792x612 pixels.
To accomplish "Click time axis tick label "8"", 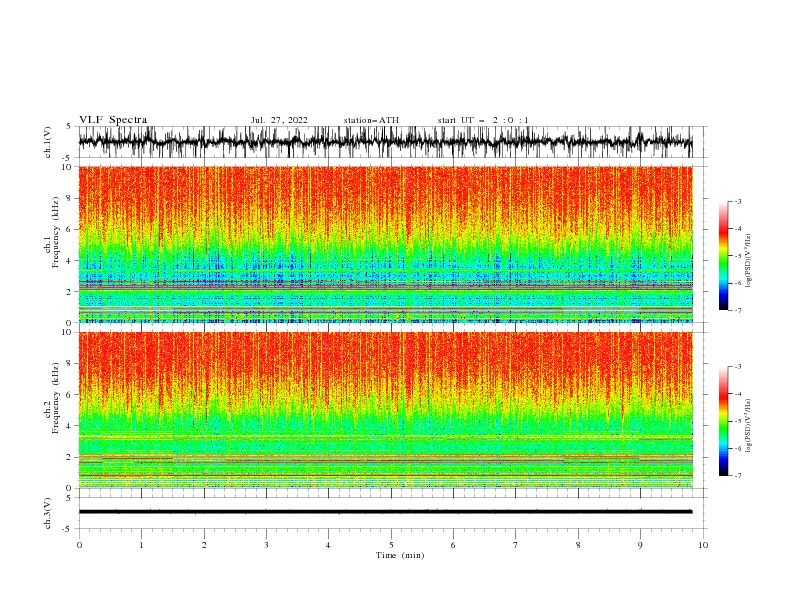I will (578, 545).
